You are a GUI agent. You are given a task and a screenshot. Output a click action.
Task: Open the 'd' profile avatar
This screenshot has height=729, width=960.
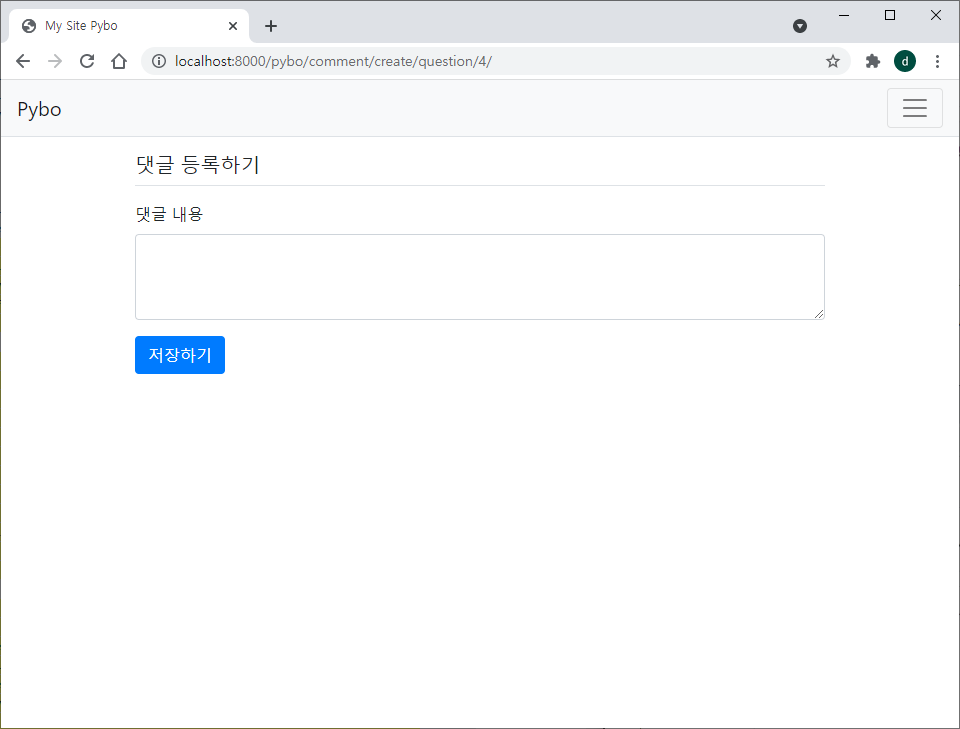(x=905, y=61)
